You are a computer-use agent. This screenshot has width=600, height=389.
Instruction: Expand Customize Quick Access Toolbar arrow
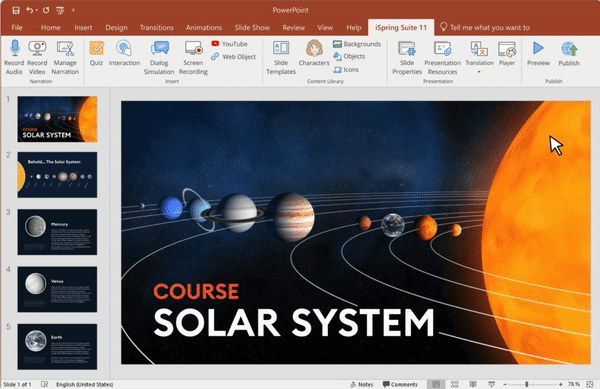[x=73, y=10]
